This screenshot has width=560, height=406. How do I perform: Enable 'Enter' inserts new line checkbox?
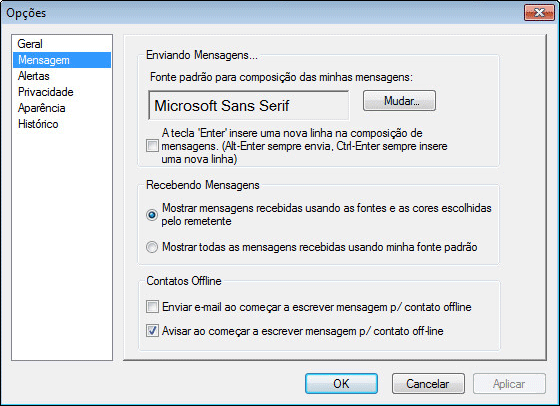[x=152, y=146]
